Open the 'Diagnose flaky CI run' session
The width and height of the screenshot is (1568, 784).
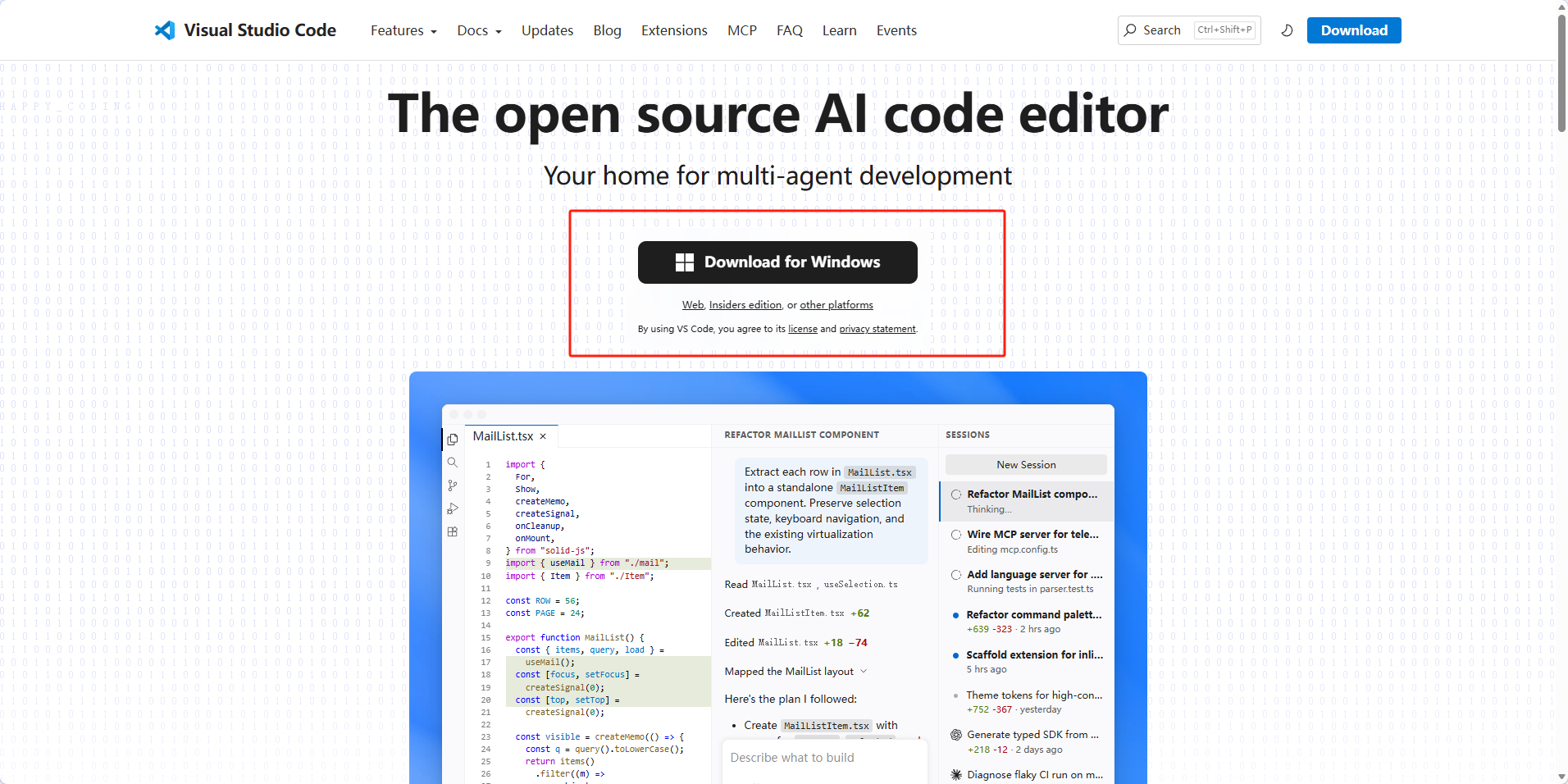coord(1027,774)
